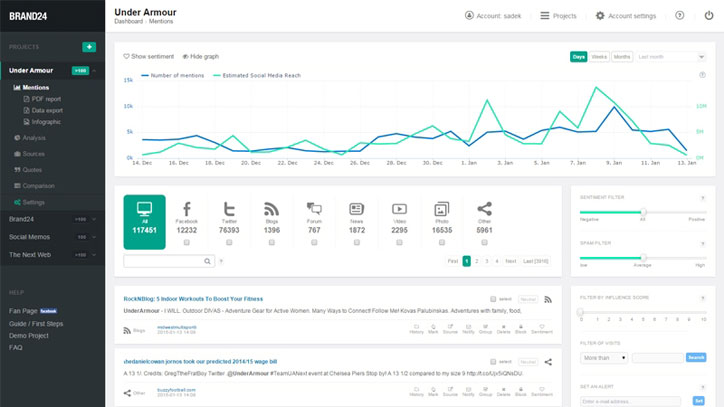Open RockNBlog 5 Indoor Workouts article
The width and height of the screenshot is (724, 407).
pos(193,299)
